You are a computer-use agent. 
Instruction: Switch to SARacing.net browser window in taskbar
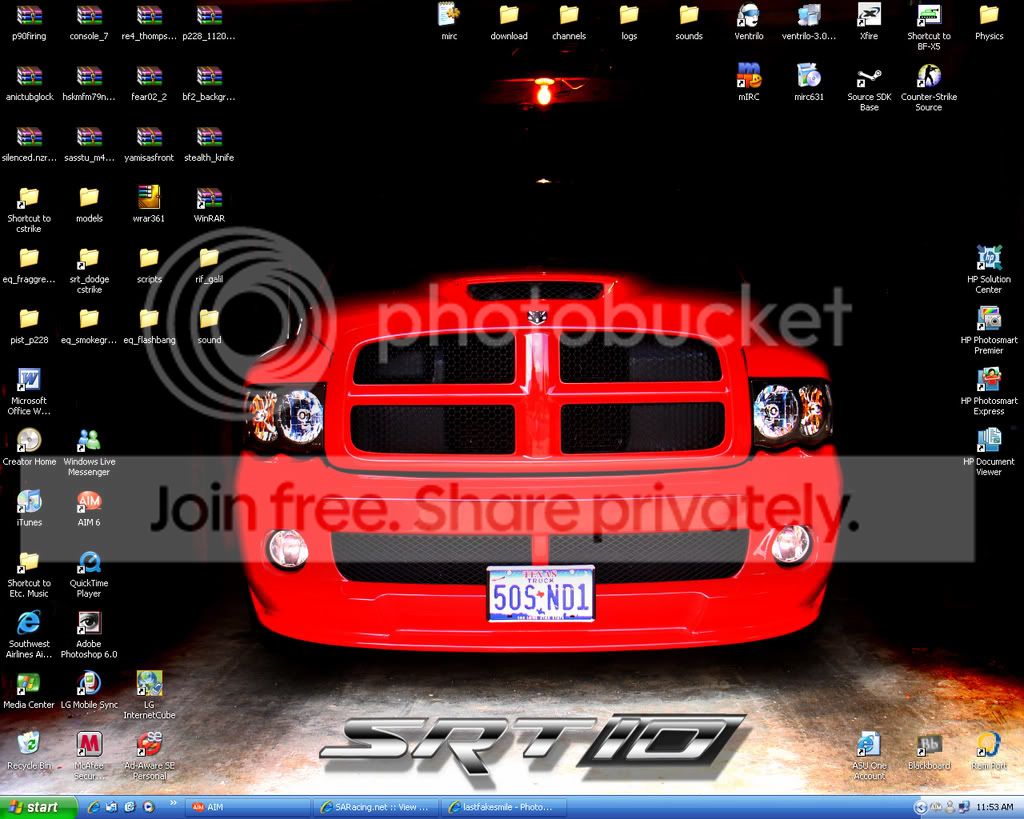pyautogui.click(x=376, y=807)
